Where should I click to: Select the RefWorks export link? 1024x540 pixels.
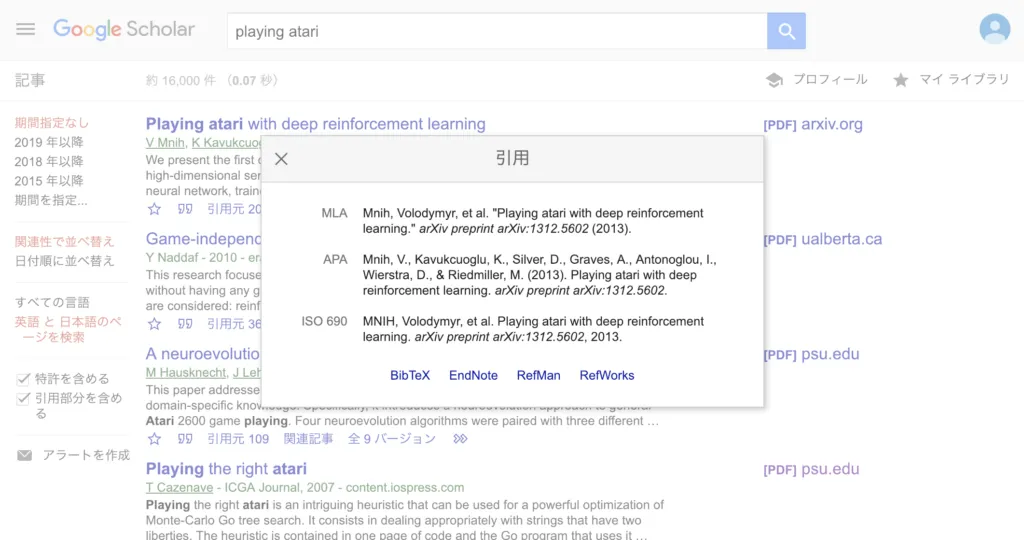pyautogui.click(x=606, y=376)
